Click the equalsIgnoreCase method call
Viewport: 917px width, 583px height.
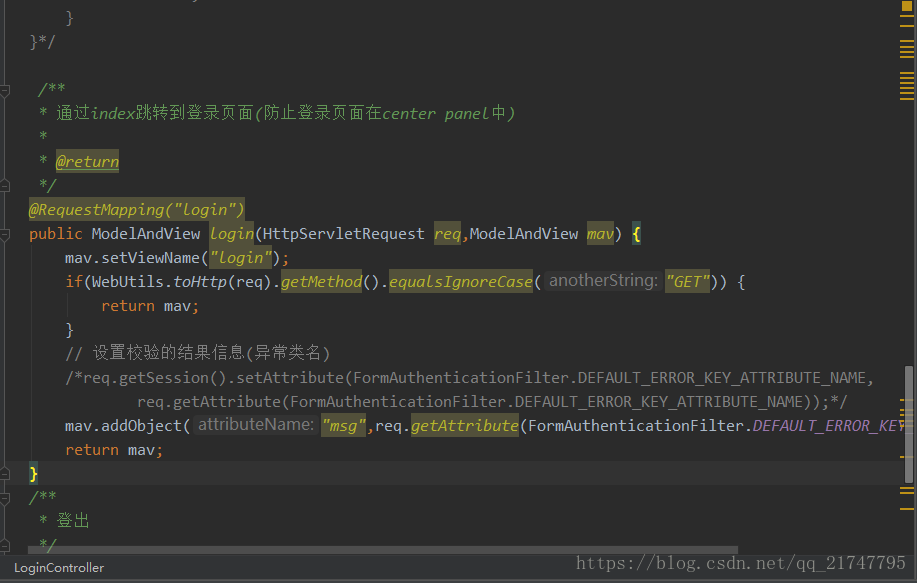460,282
